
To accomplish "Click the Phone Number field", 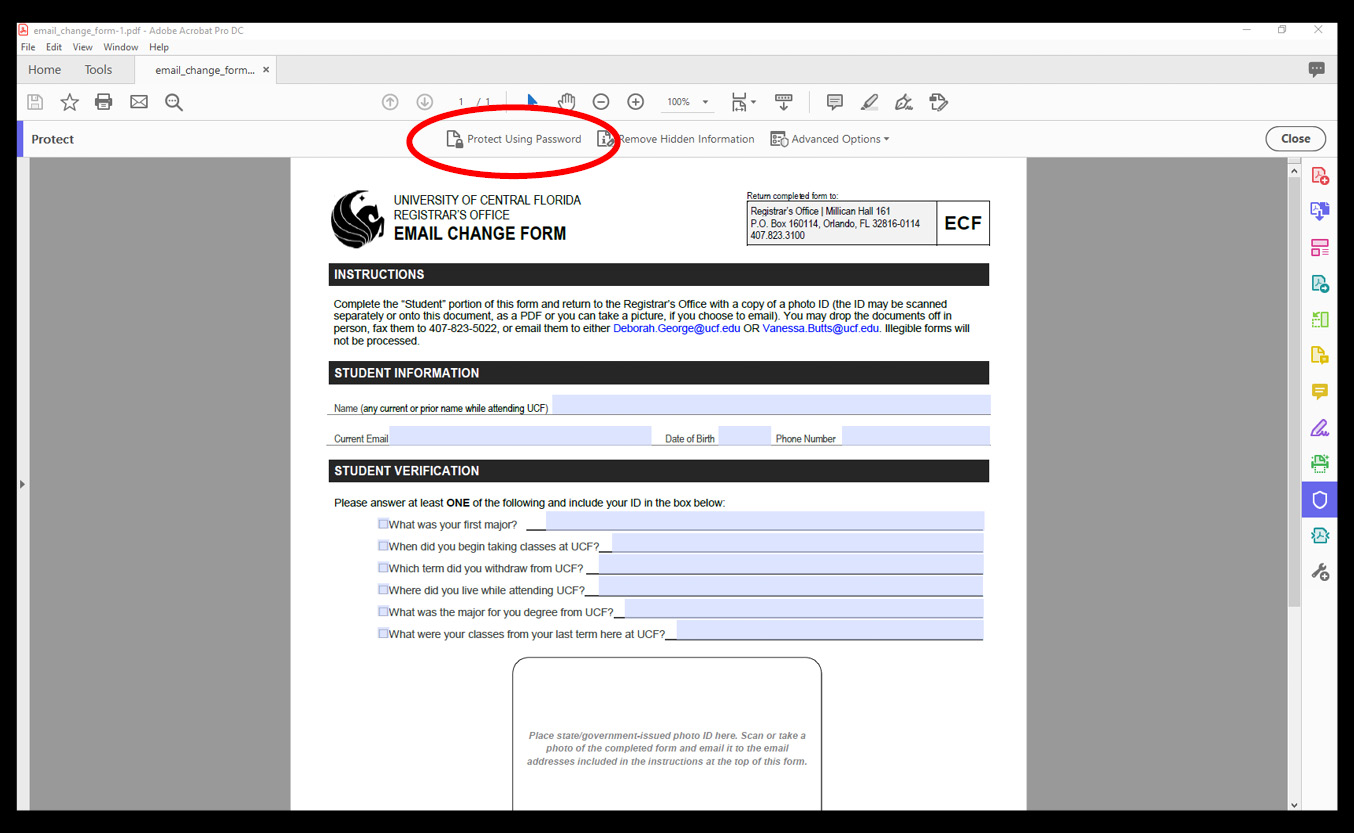I will click(916, 435).
